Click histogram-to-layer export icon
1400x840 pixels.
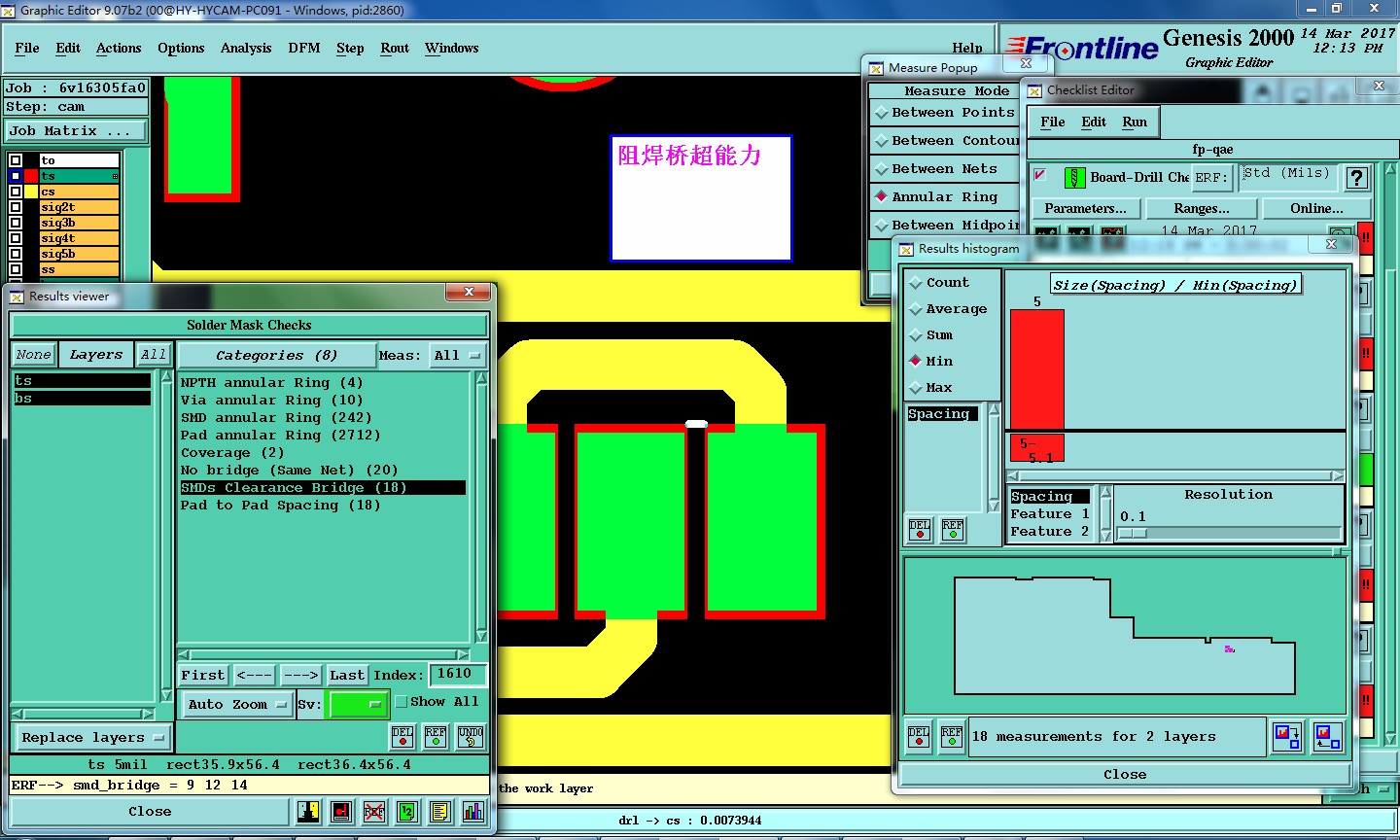tap(1287, 736)
